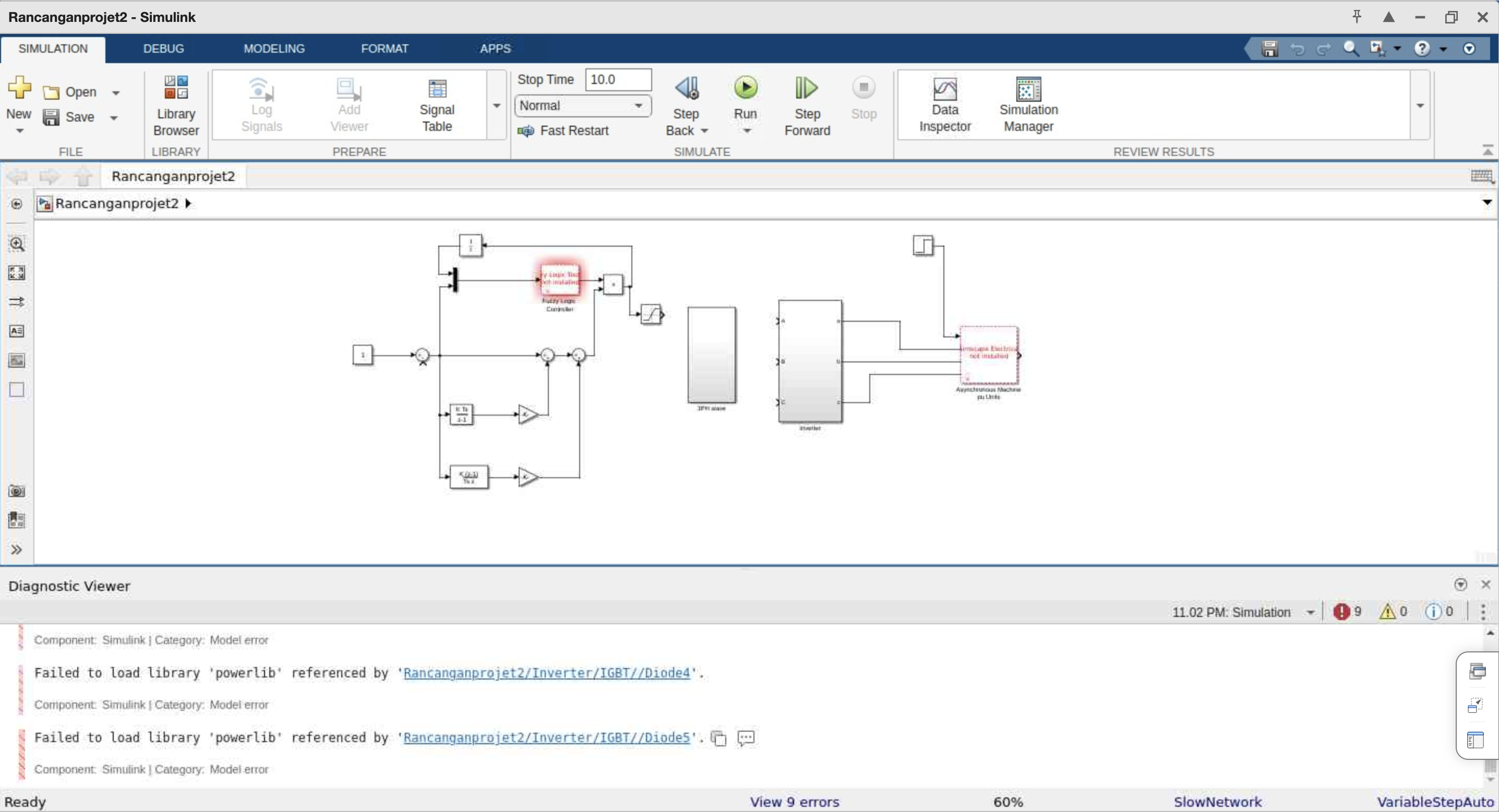Switch to the MODELING tab
The image size is (1499, 812).
click(x=274, y=49)
